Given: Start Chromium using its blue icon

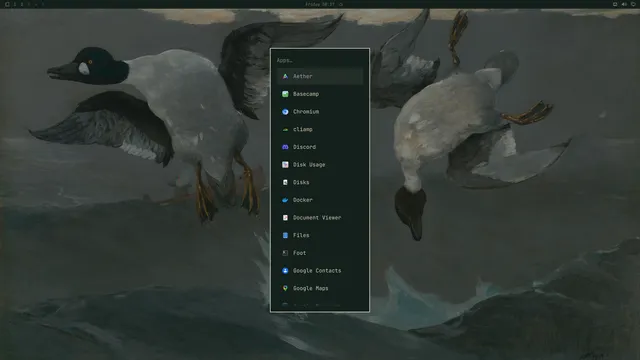Looking at the screenshot, I should (x=285, y=111).
